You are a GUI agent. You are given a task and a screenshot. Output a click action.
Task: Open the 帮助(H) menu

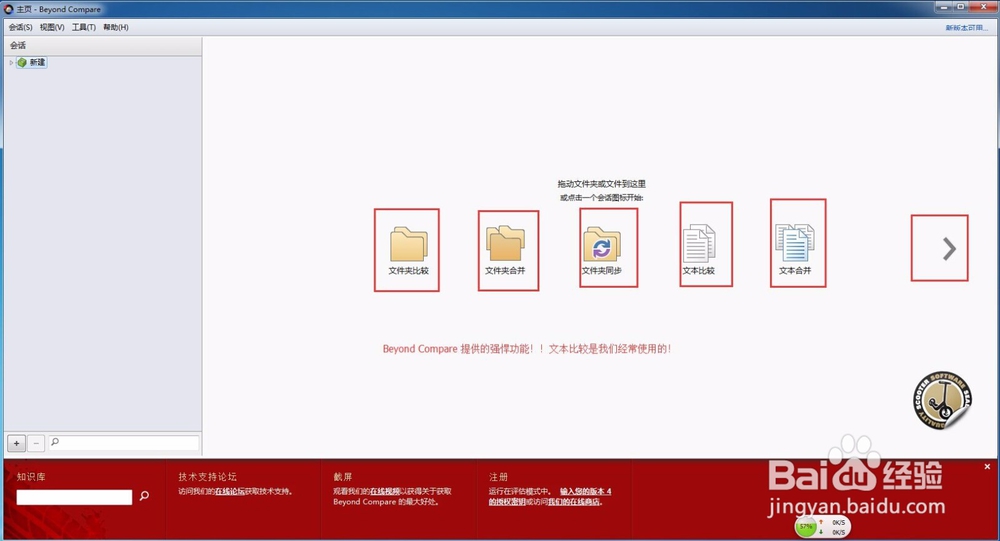coord(115,27)
